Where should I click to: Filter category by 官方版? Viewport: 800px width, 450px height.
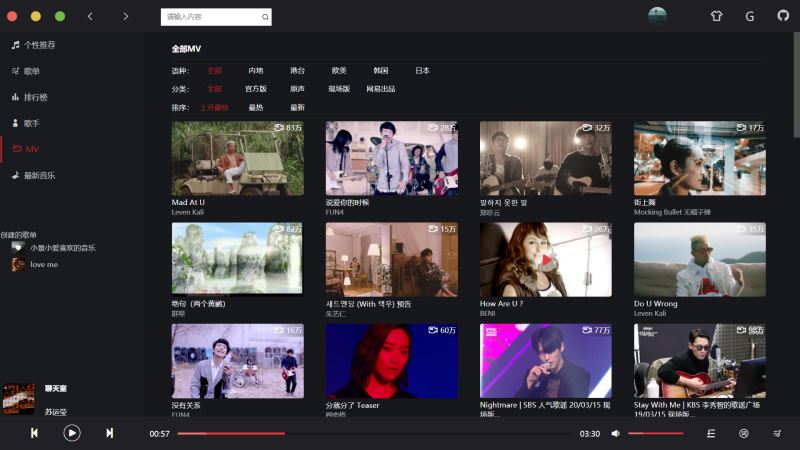(x=256, y=89)
